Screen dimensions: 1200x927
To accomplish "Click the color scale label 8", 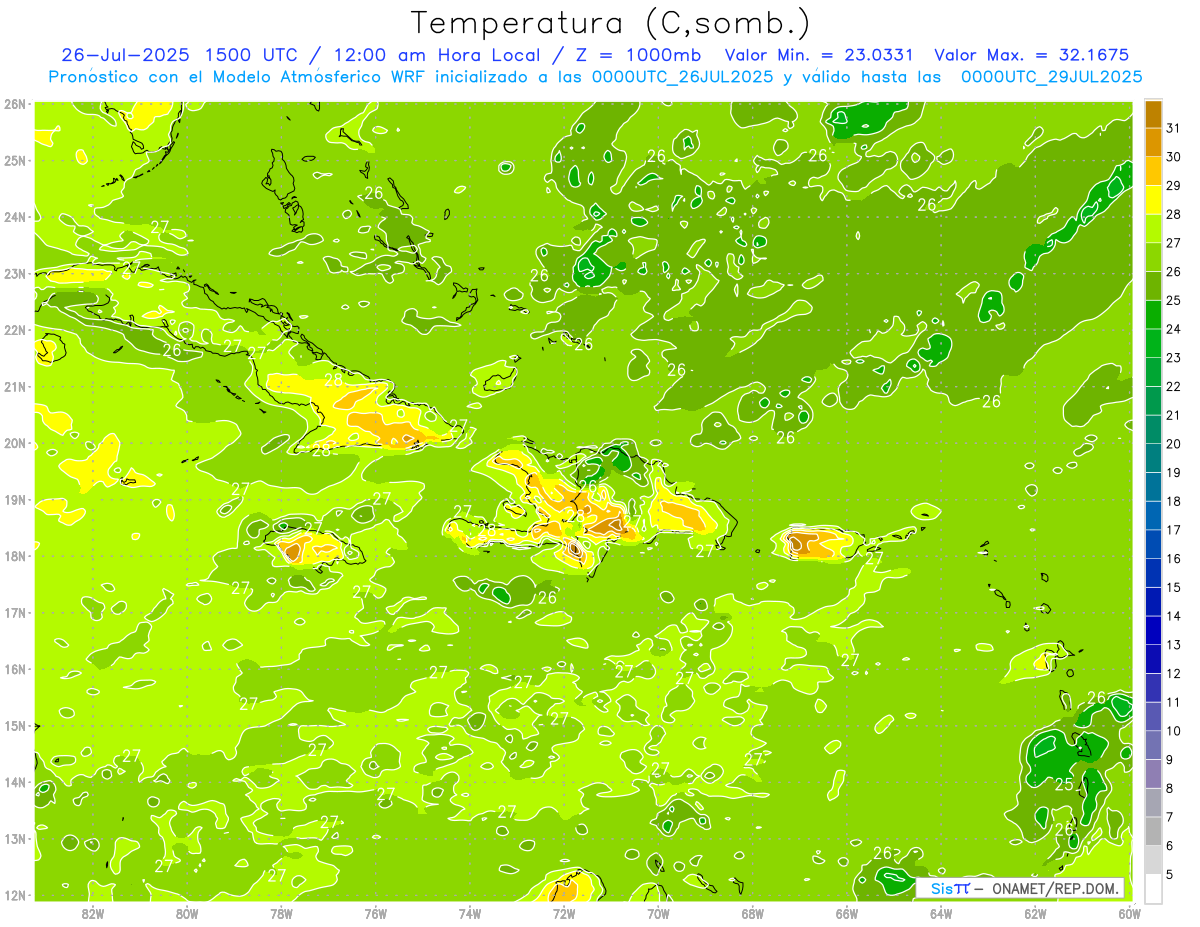I will click(1171, 788).
